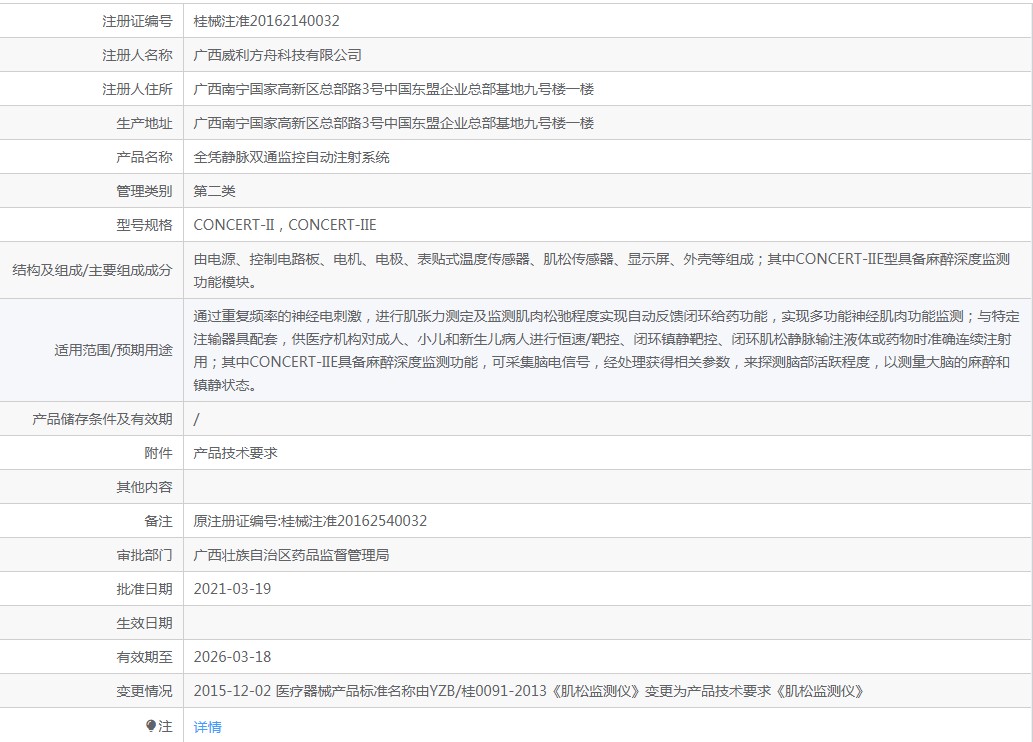
Task: Click the 生效日期 label
Action: click(144, 623)
